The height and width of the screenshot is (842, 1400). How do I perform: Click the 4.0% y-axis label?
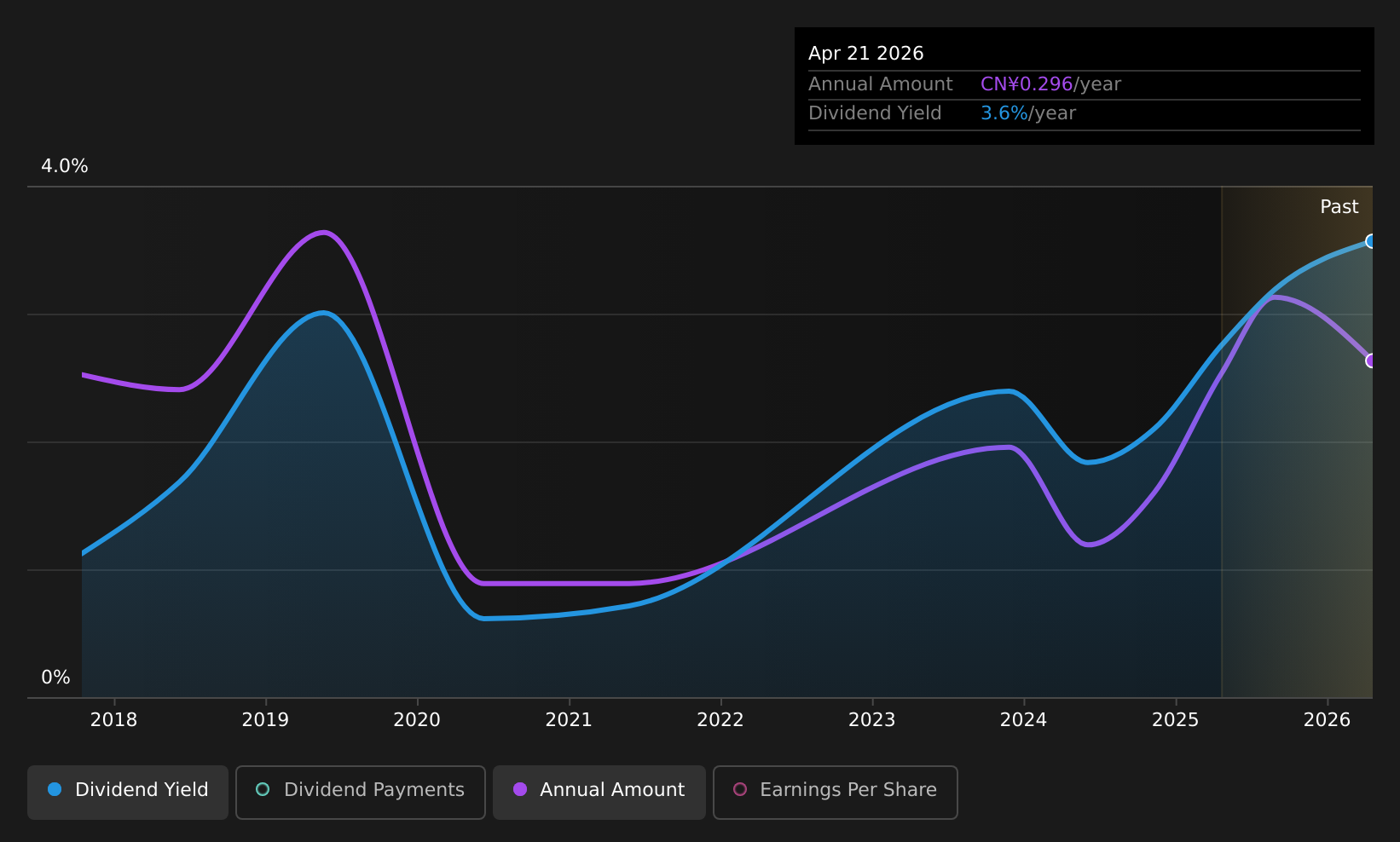pos(65,166)
